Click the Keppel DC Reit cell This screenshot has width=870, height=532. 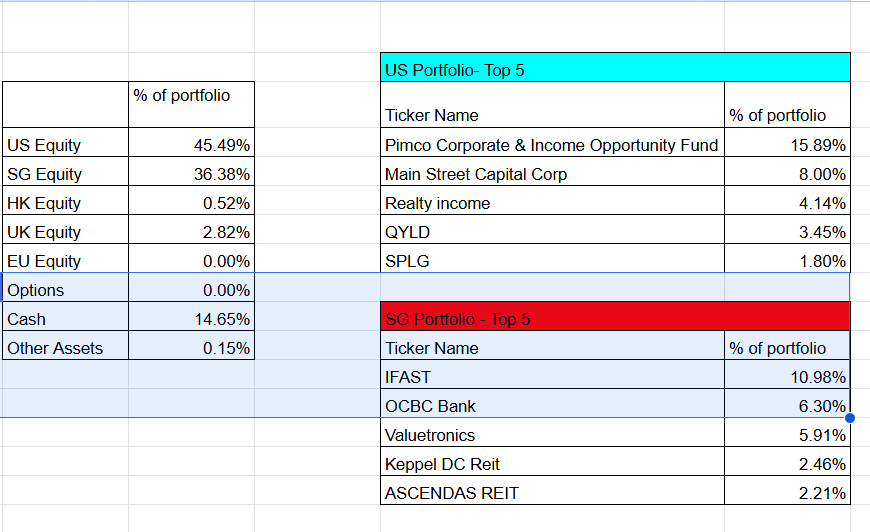[x=552, y=464]
